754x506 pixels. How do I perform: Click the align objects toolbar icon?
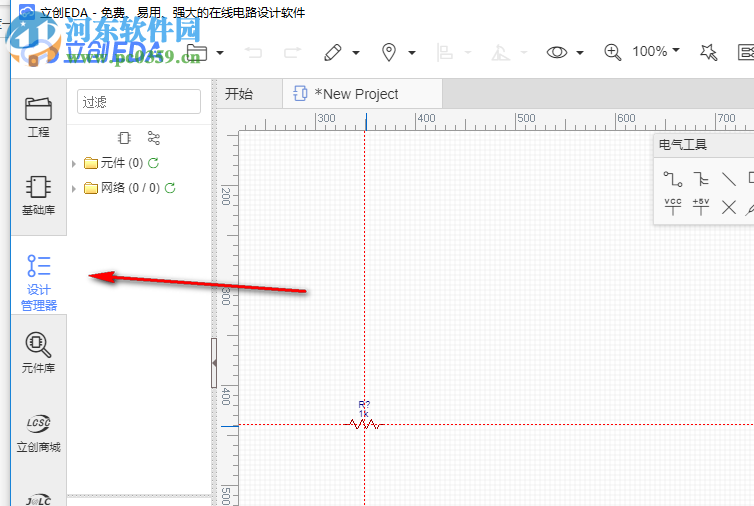445,52
